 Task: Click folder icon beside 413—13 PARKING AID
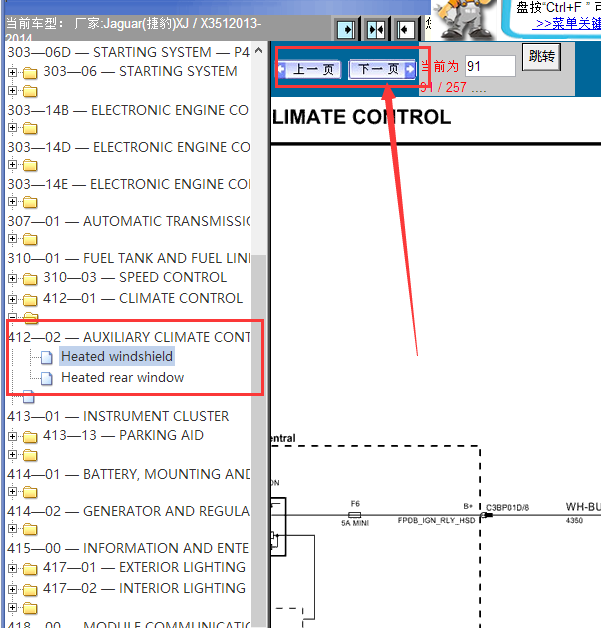(30, 437)
